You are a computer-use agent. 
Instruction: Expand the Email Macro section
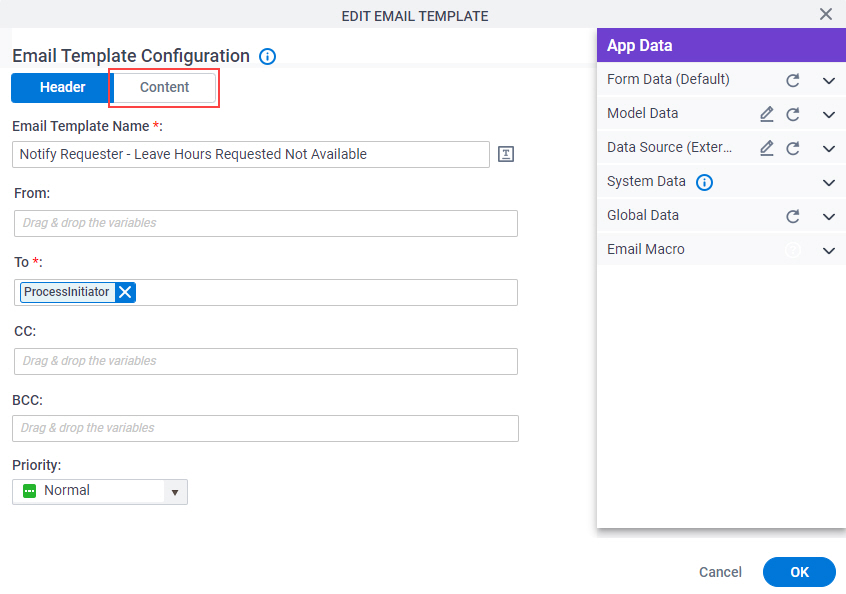pos(829,250)
